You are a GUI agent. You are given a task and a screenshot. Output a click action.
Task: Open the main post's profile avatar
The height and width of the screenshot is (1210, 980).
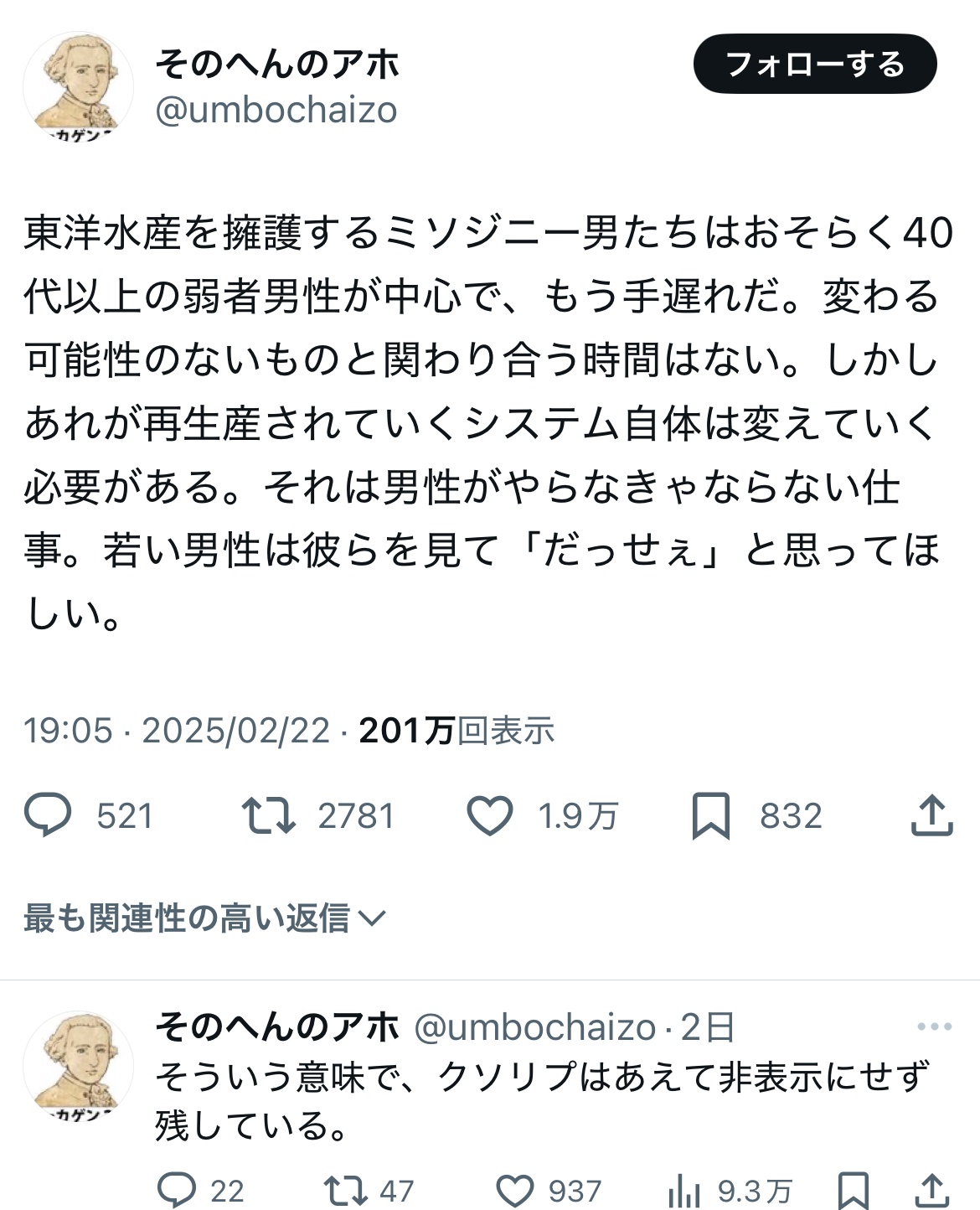coord(78,86)
